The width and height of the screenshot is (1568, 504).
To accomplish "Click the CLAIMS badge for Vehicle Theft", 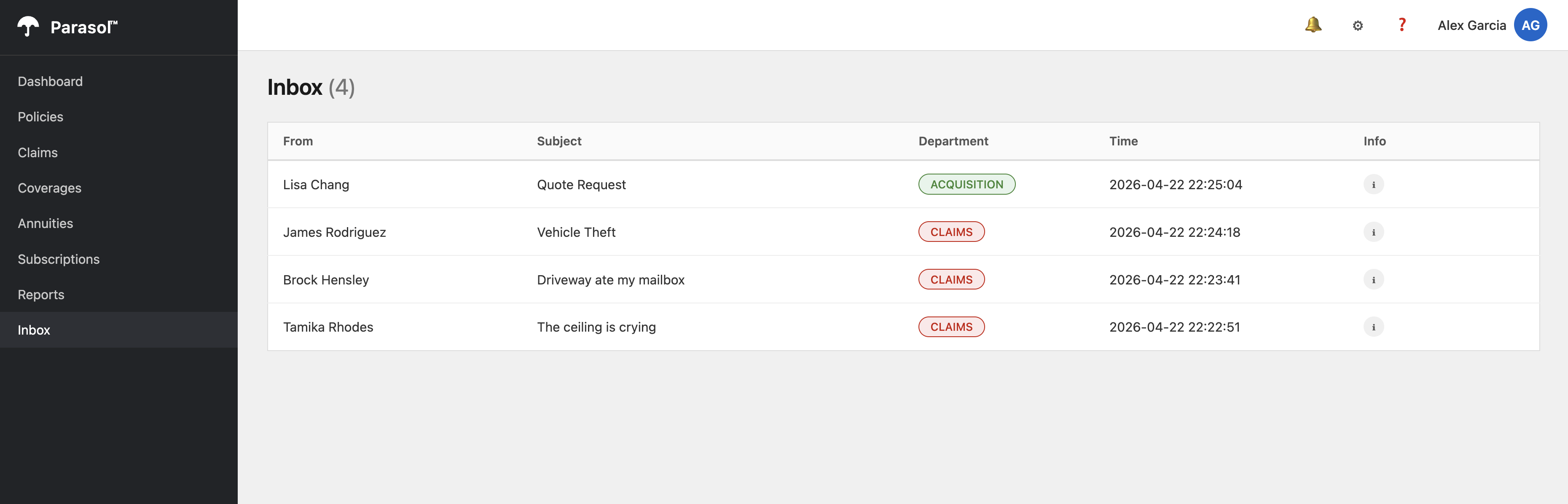I will pyautogui.click(x=951, y=232).
